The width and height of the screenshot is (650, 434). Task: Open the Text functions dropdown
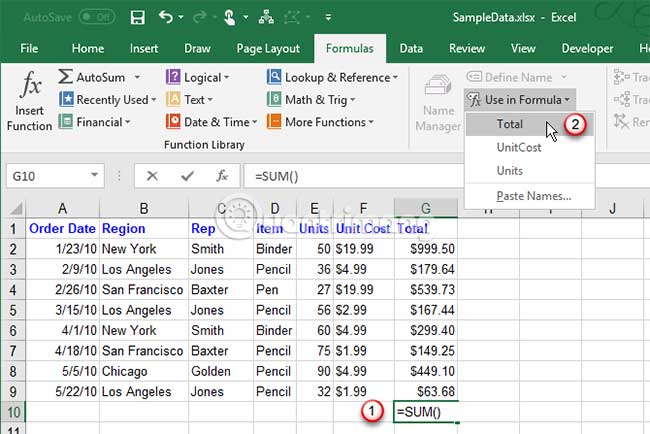click(x=189, y=99)
